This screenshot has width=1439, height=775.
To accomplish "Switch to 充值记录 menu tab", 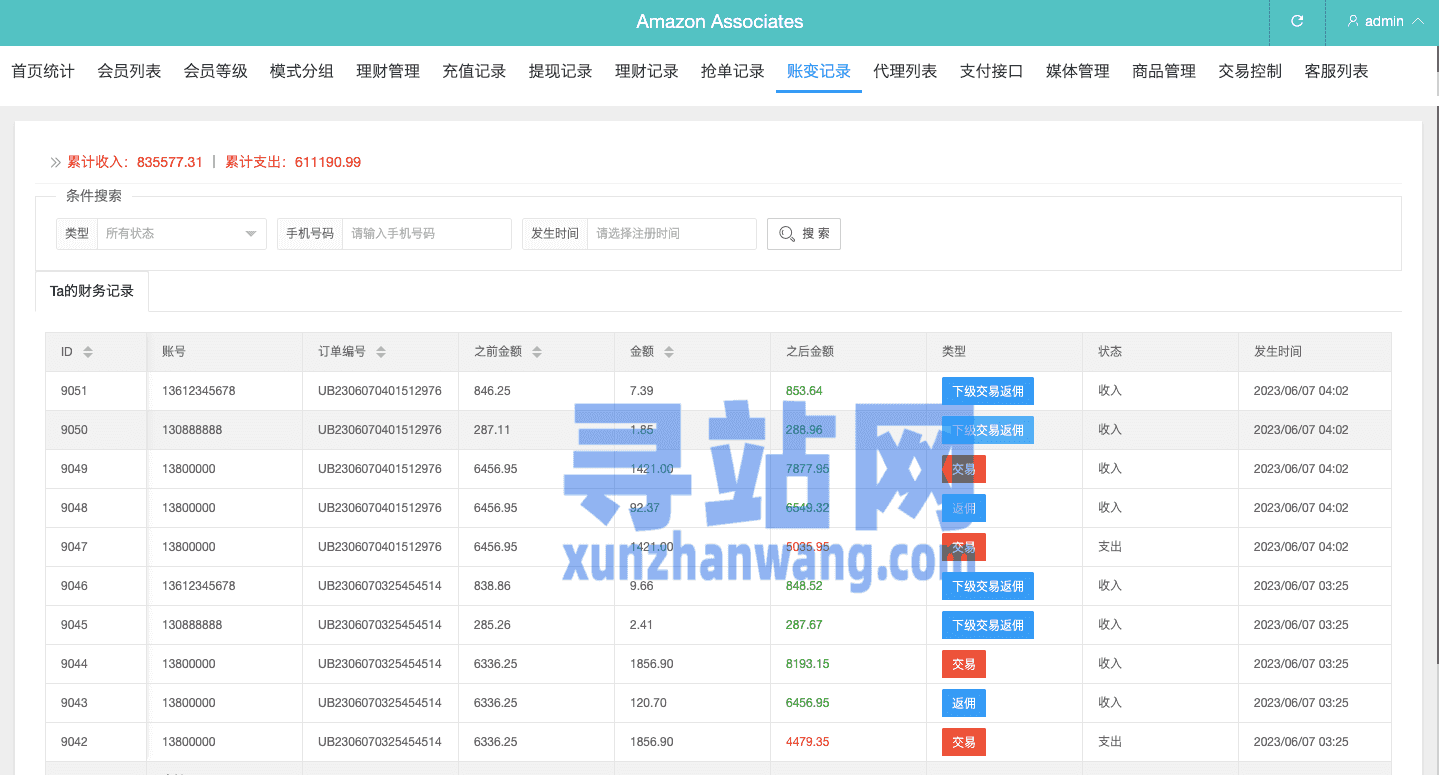I will point(474,71).
